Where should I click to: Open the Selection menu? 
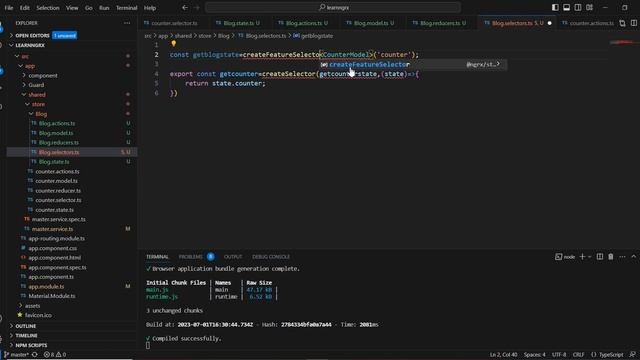pyautogui.click(x=48, y=8)
